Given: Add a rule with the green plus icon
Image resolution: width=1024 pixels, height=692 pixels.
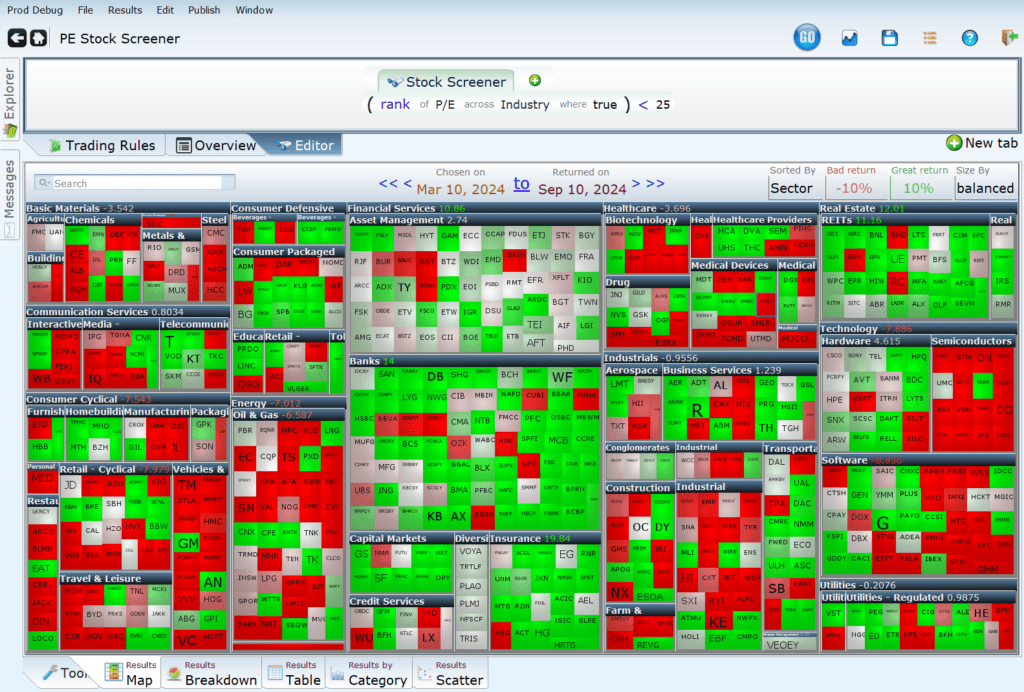Looking at the screenshot, I should pyautogui.click(x=535, y=80).
